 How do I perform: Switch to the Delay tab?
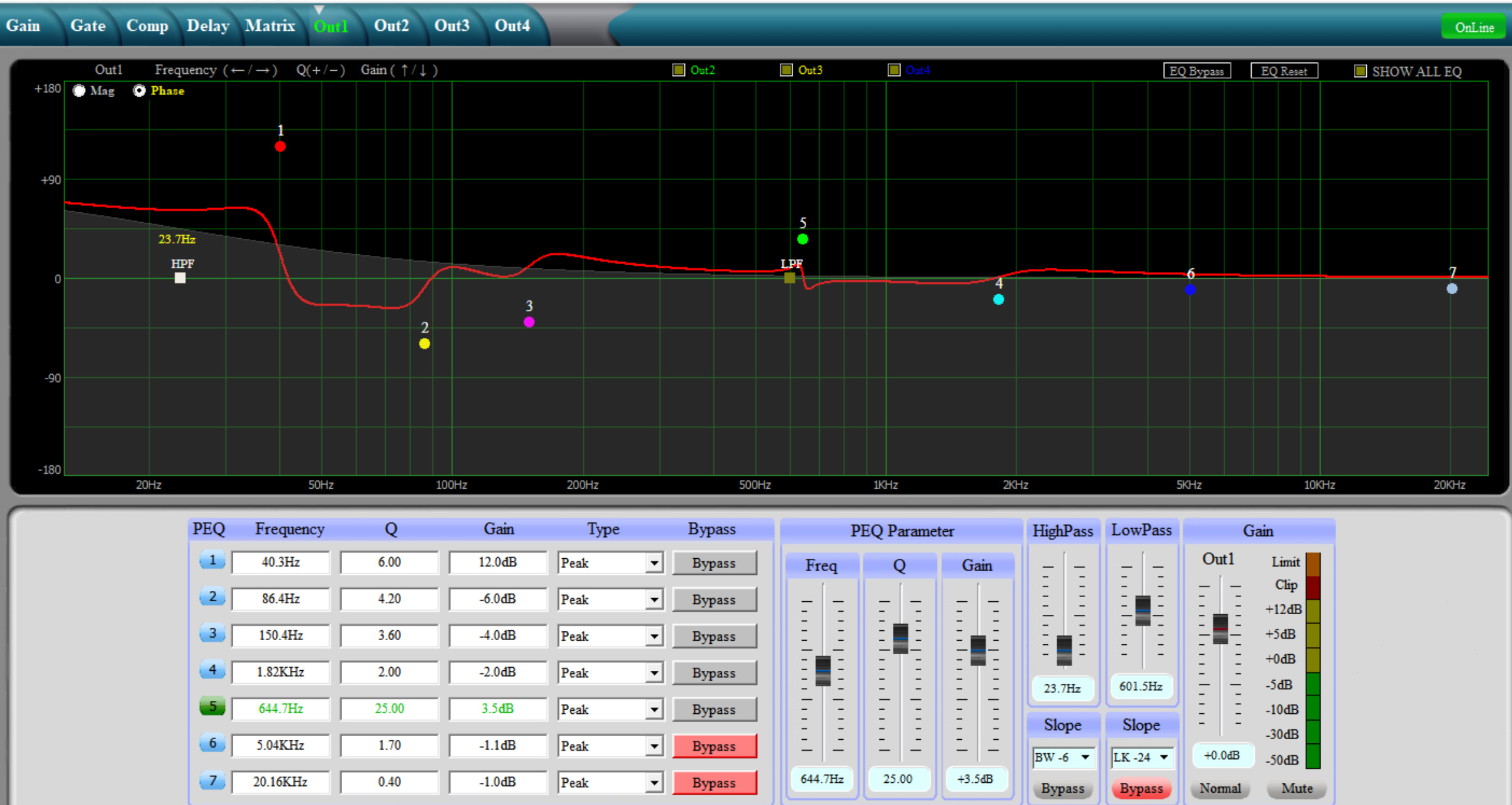tap(208, 26)
